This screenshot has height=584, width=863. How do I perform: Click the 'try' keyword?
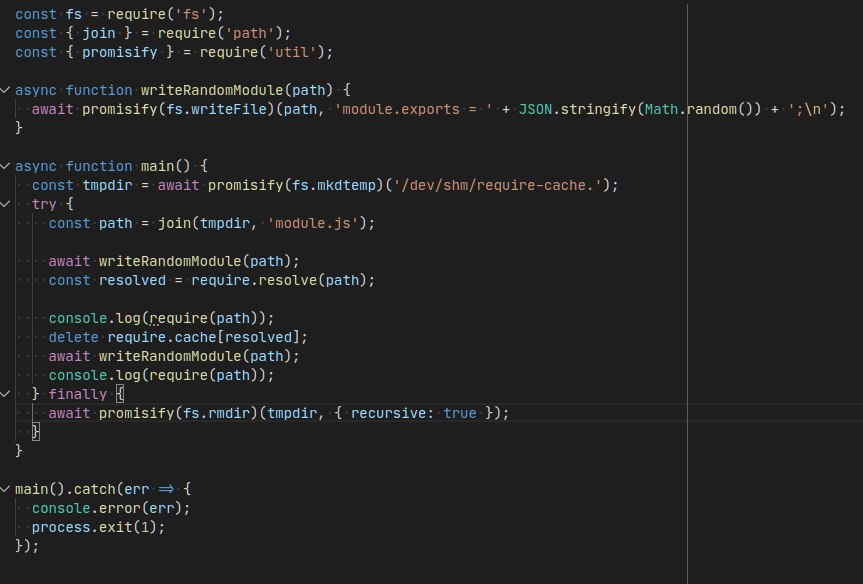[44, 204]
